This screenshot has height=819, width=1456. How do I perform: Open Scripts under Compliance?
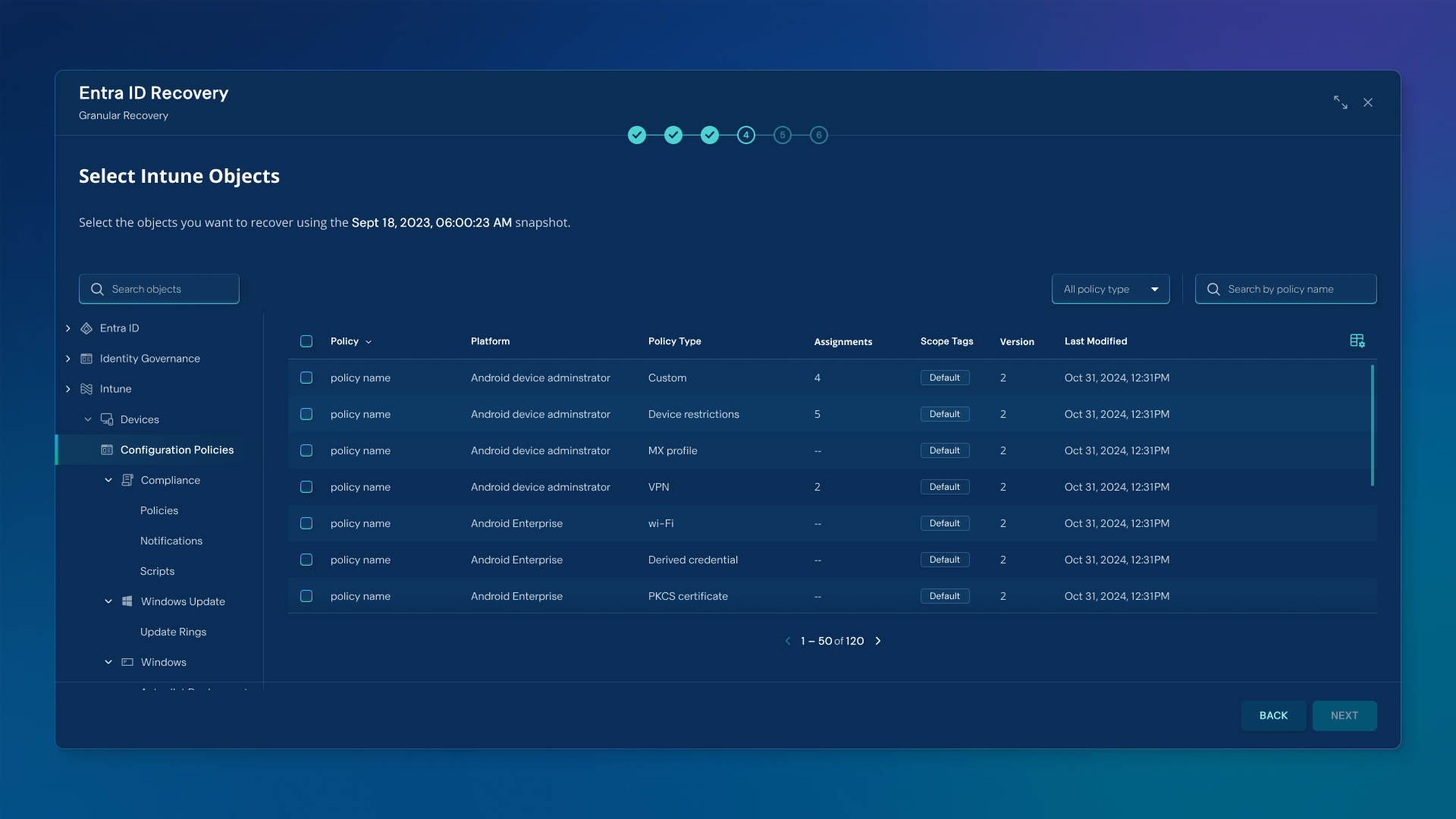tap(157, 571)
